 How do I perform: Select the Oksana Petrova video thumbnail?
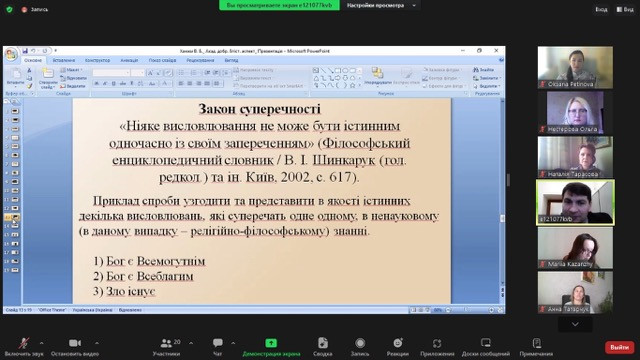point(575,67)
